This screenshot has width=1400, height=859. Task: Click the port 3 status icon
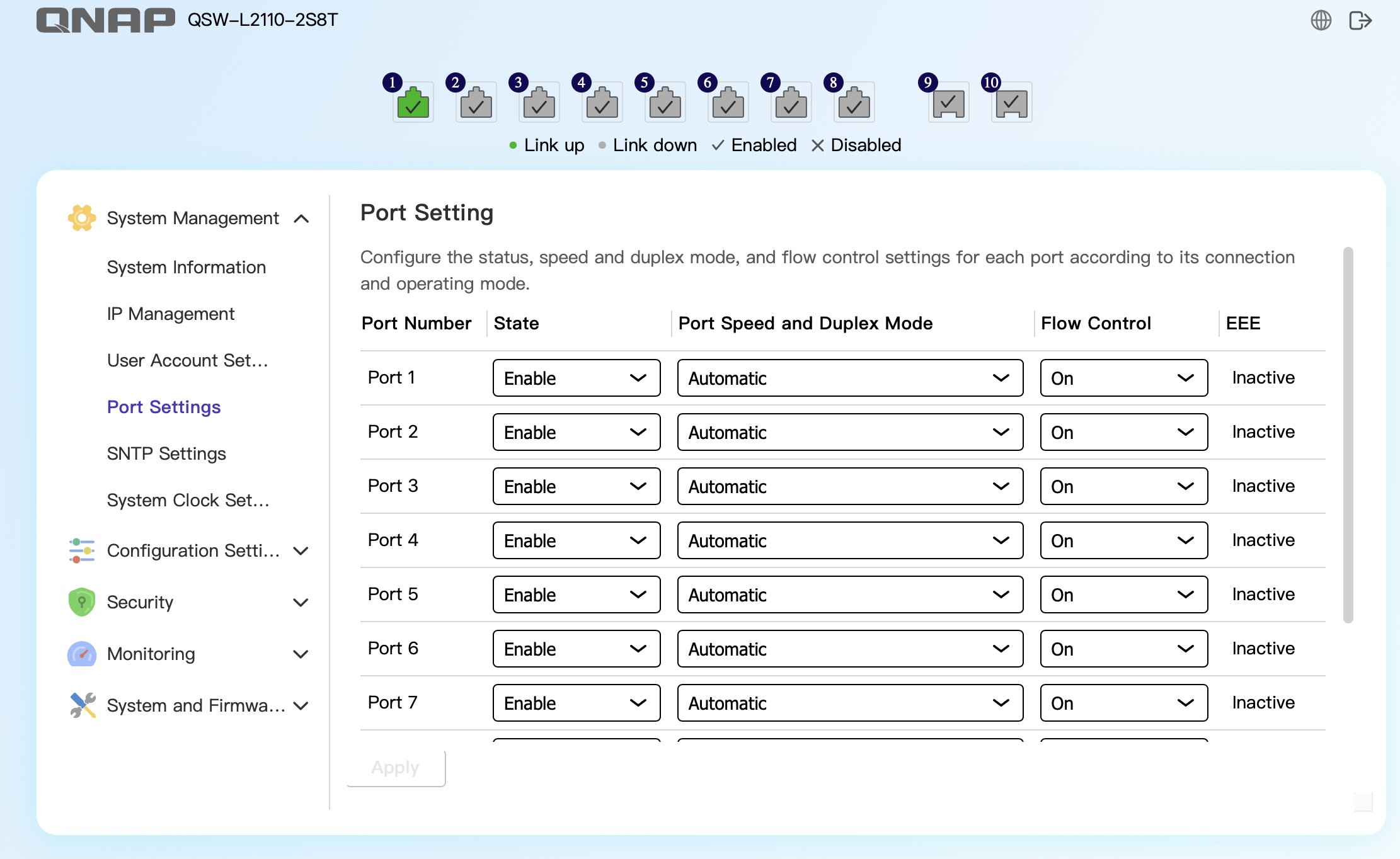pyautogui.click(x=539, y=103)
